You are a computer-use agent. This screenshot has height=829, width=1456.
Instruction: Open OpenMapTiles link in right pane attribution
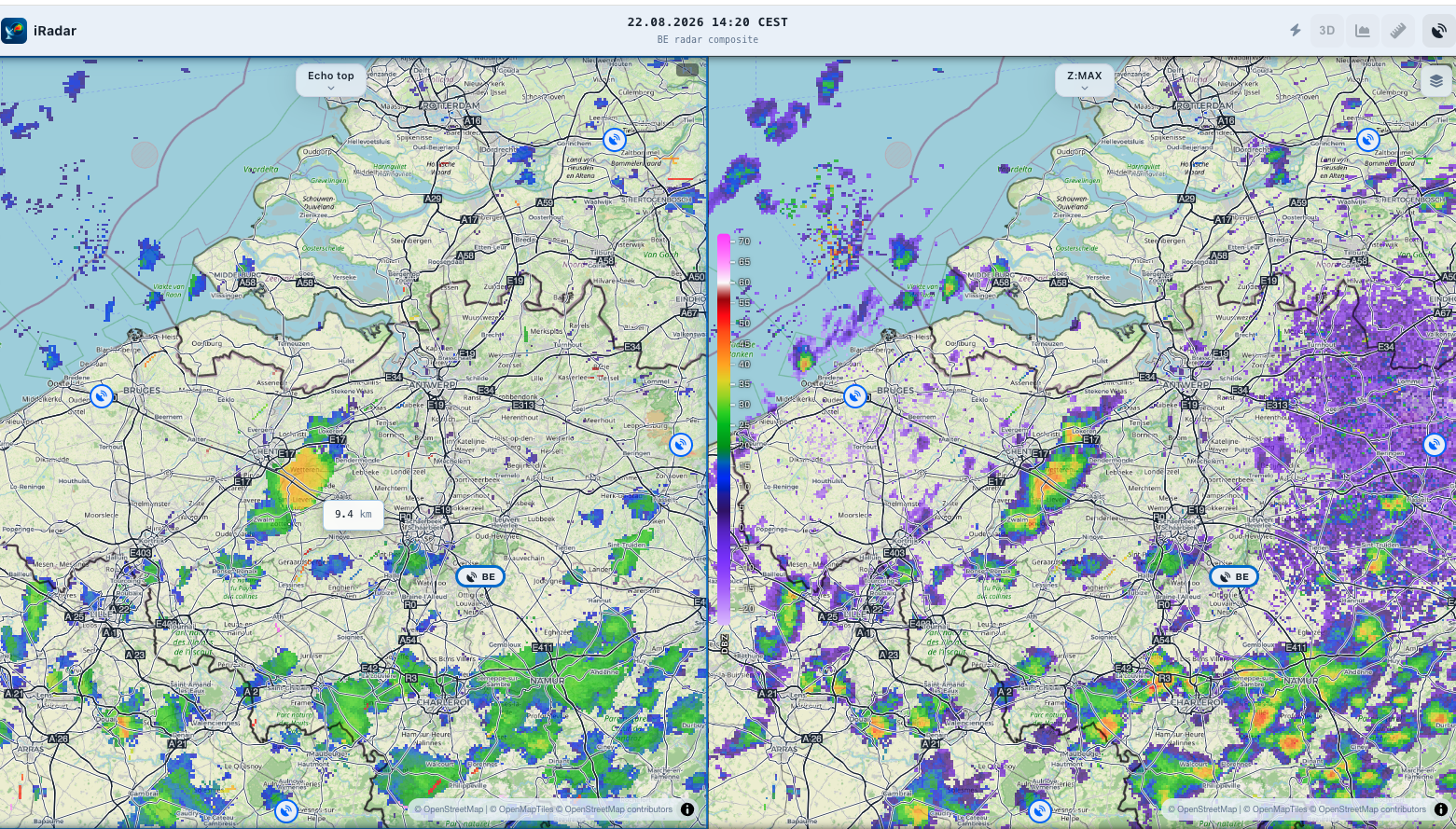(1276, 809)
